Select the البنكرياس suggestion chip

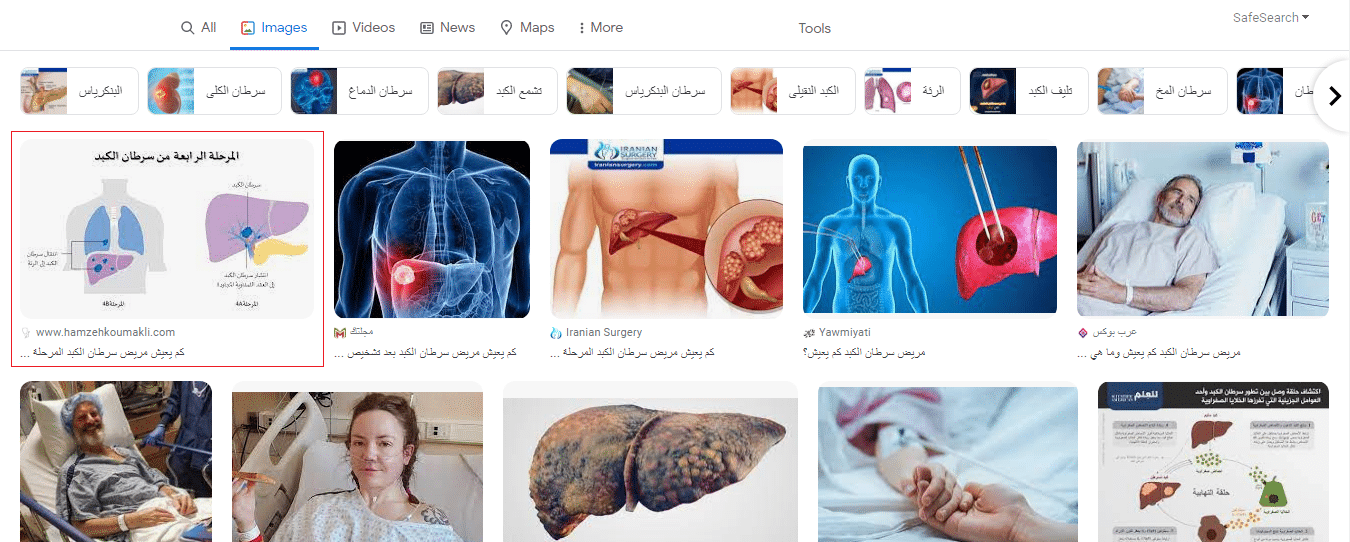[x=77, y=91]
